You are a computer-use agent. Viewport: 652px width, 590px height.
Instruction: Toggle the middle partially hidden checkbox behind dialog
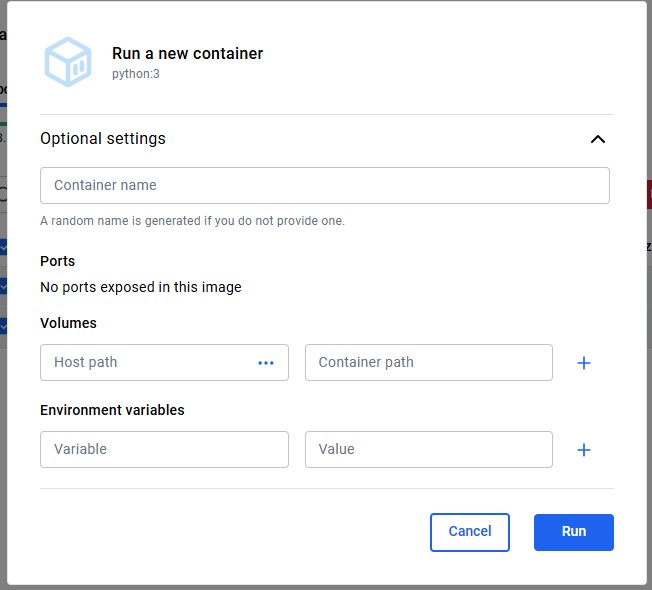pyautogui.click(x=3, y=286)
